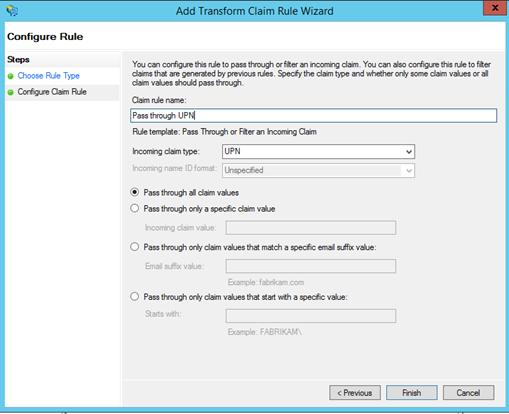Click green bullet icon beside Configure Claim Rule

[11, 92]
